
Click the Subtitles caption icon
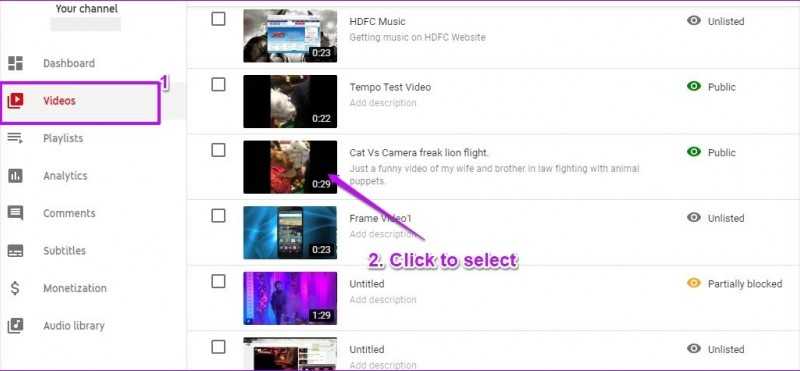[x=15, y=251]
